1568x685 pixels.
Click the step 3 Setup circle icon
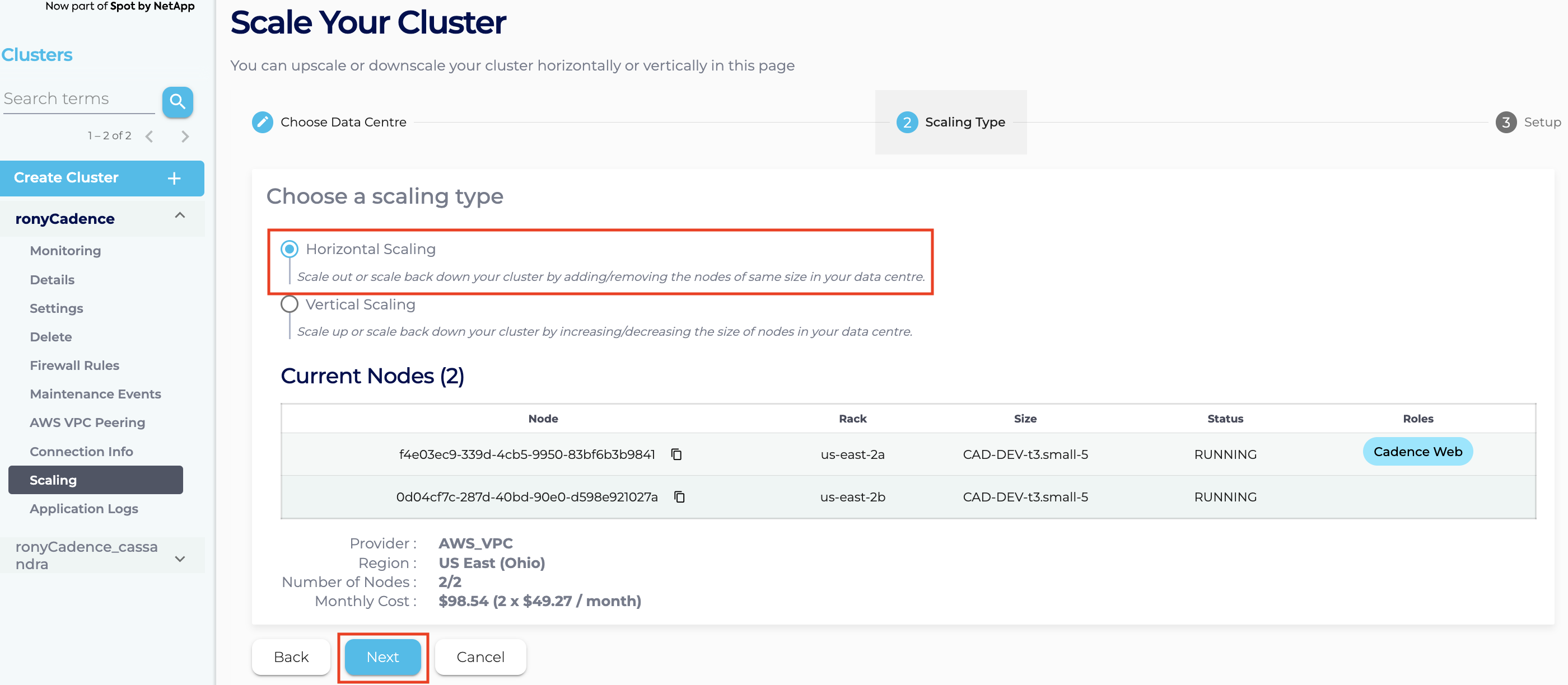click(x=1505, y=122)
